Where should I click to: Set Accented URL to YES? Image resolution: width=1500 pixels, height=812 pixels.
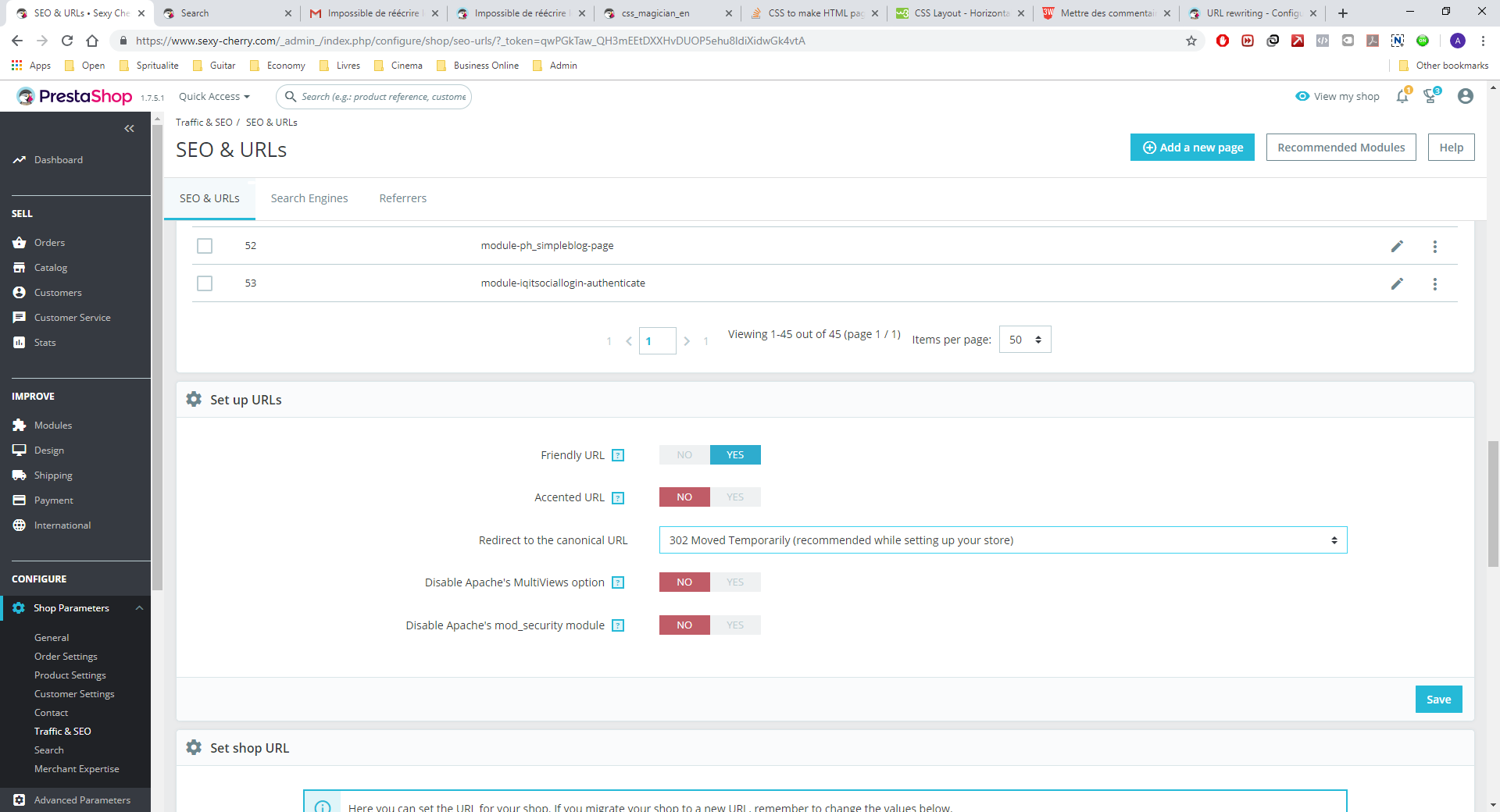coord(735,497)
